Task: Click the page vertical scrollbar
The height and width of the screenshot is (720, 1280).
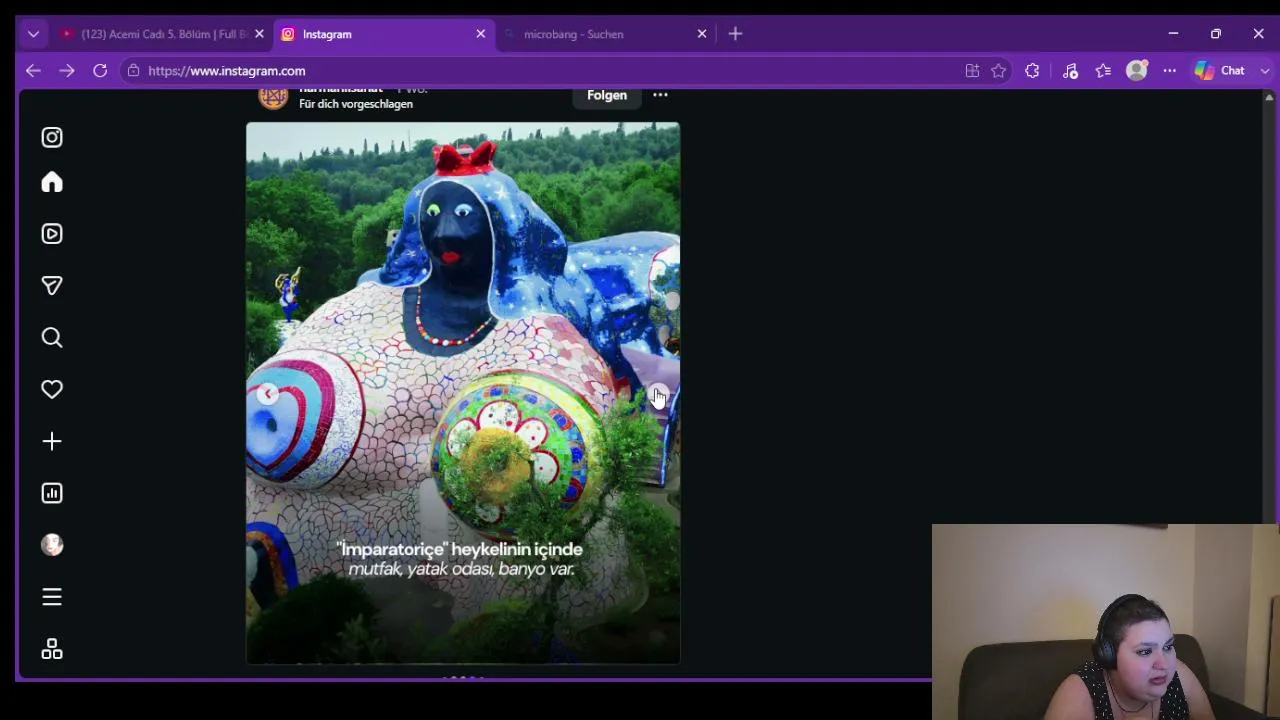Action: tap(1269, 305)
